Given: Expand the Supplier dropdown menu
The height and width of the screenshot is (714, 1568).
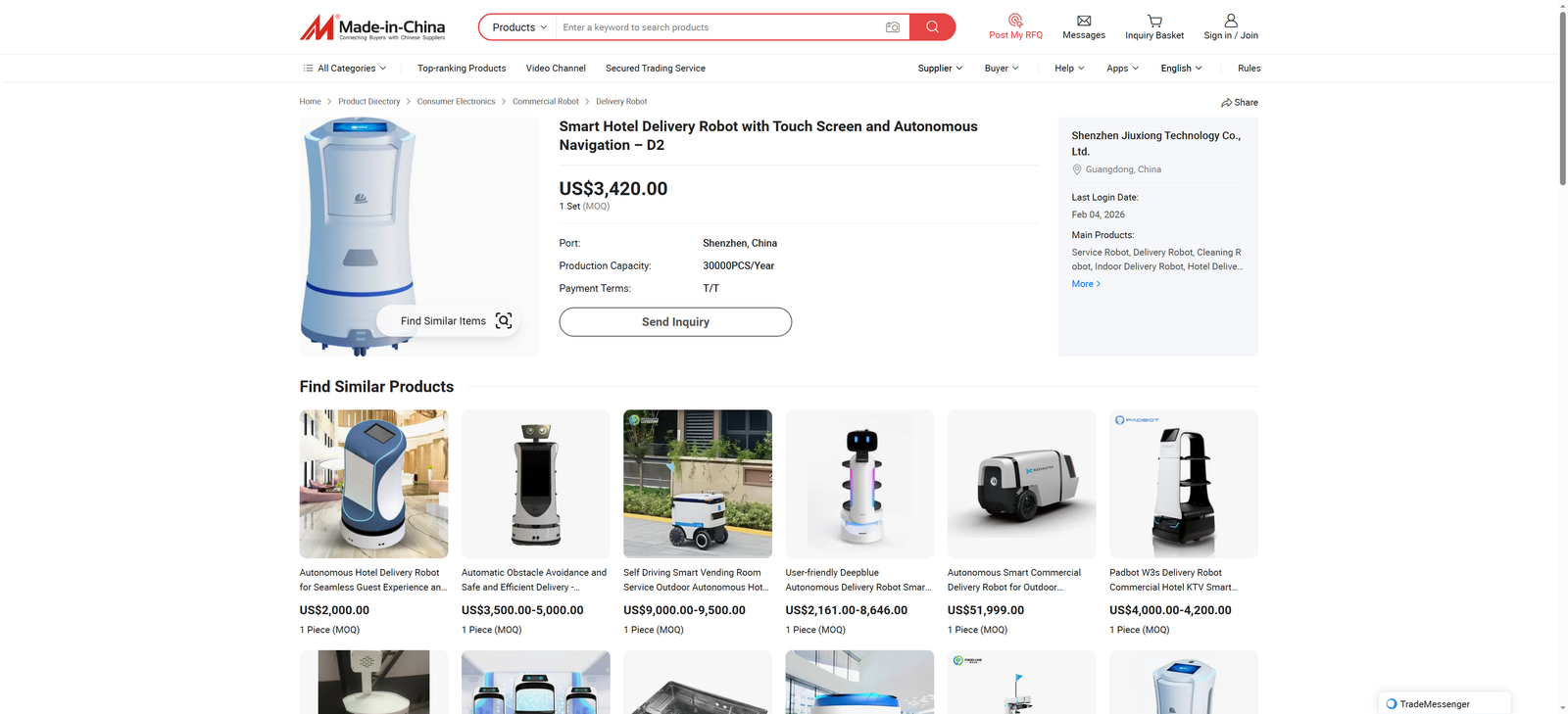Looking at the screenshot, I should tap(940, 69).
